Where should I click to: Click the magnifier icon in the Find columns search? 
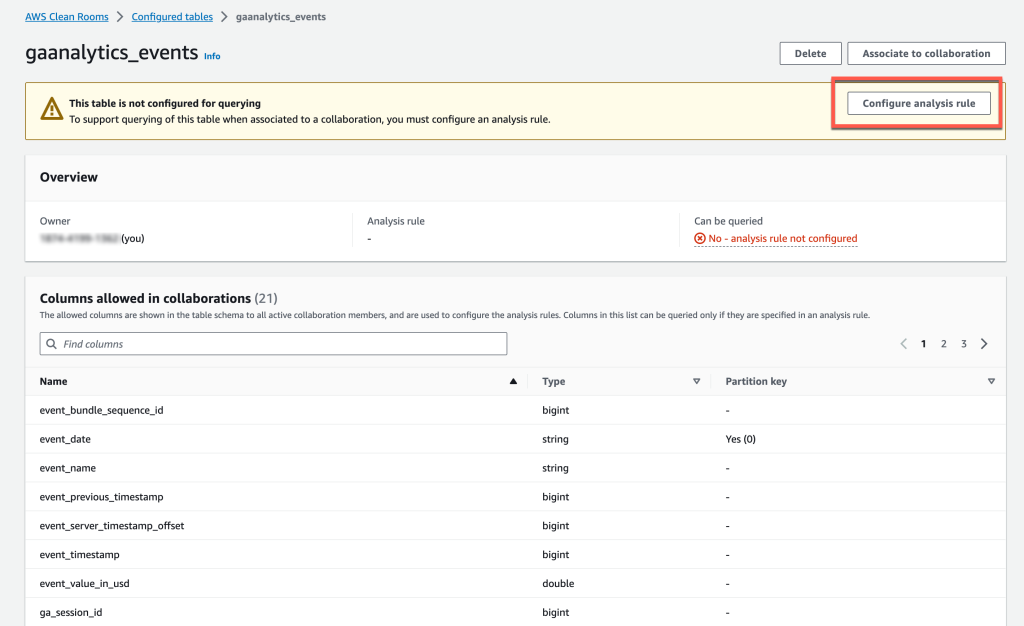pos(50,343)
